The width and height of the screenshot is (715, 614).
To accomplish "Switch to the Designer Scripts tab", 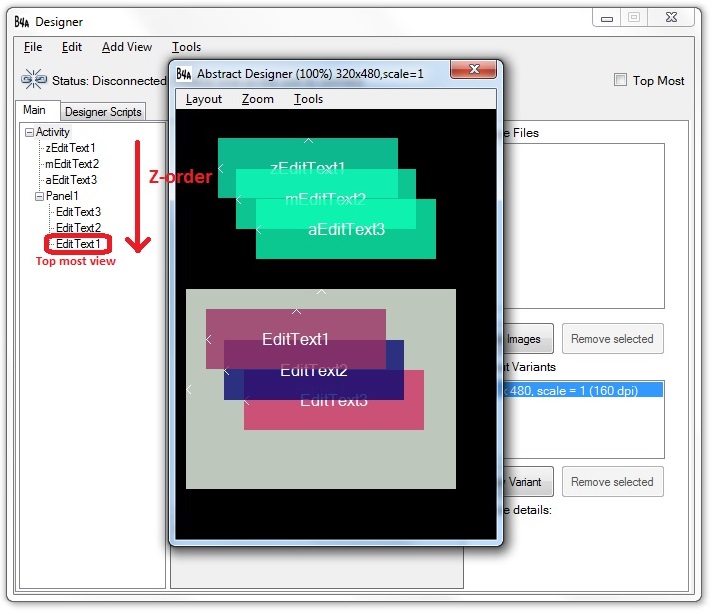I will click(x=103, y=112).
